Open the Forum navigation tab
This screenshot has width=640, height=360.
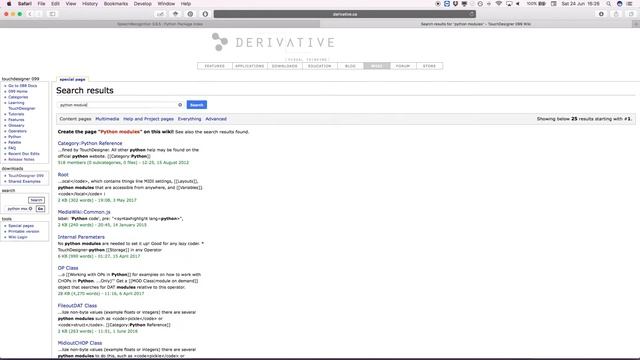click(403, 66)
